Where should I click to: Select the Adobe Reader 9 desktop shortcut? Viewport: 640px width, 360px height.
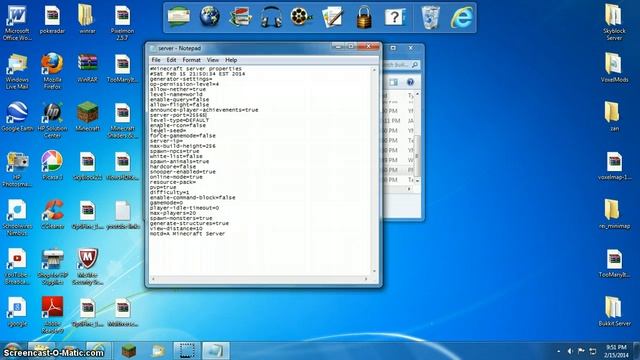[52, 315]
